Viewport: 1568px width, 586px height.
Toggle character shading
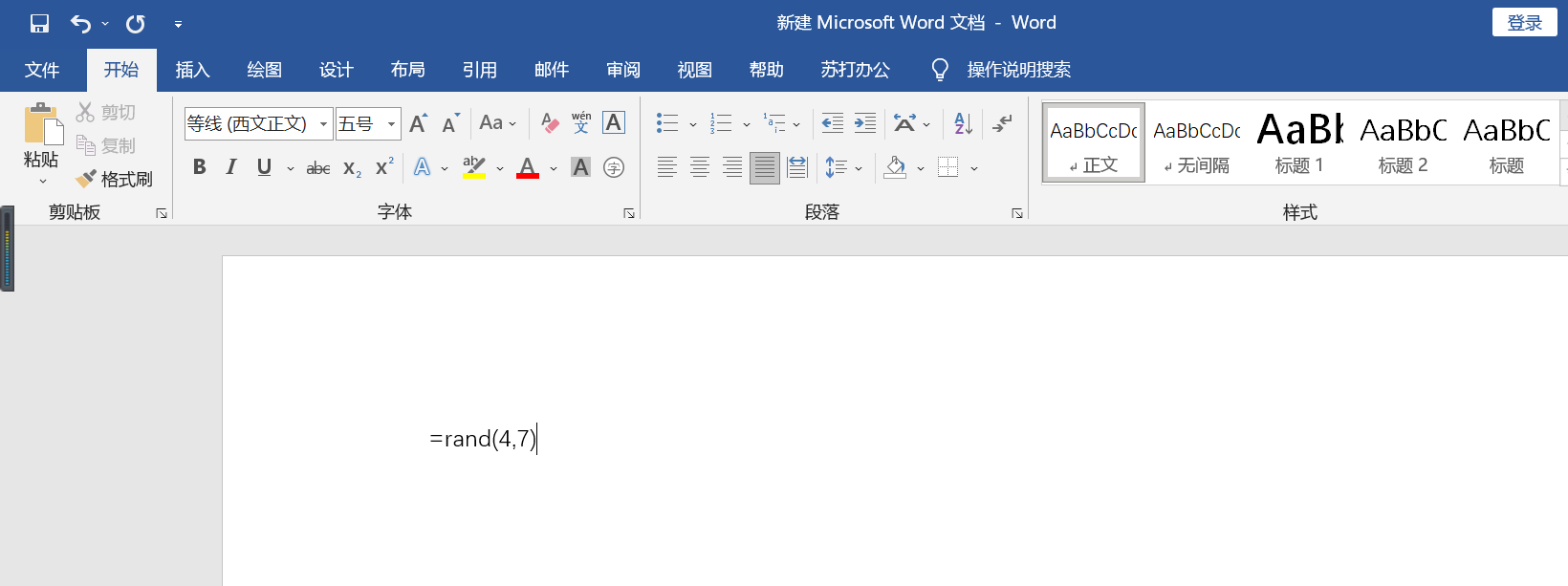tap(580, 167)
